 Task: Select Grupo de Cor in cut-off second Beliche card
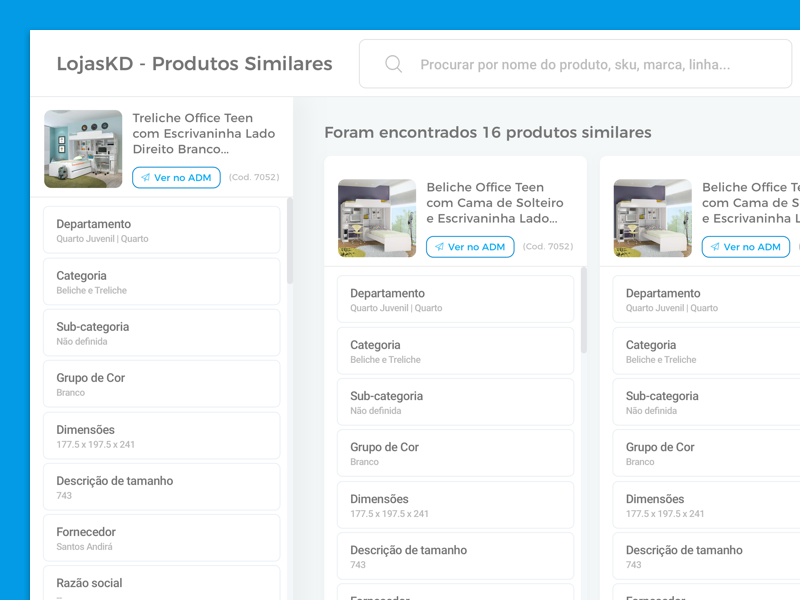[x=706, y=453]
